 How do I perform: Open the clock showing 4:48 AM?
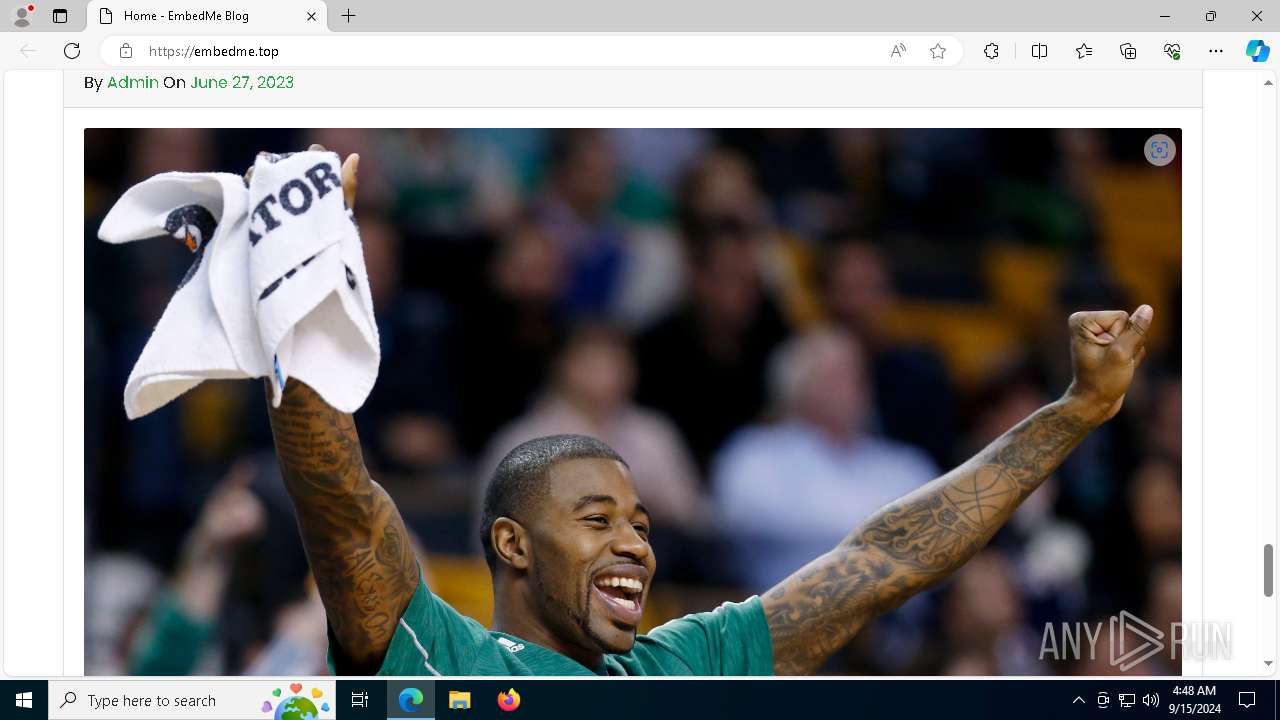click(x=1194, y=700)
